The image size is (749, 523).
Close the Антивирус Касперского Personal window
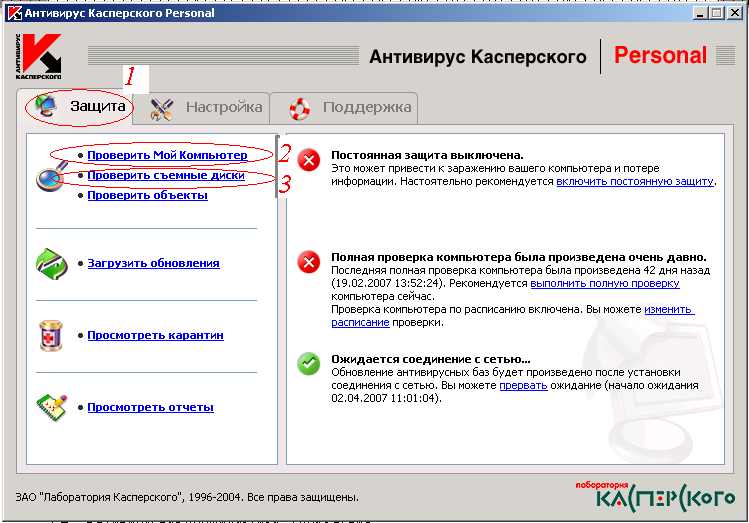(734, 13)
